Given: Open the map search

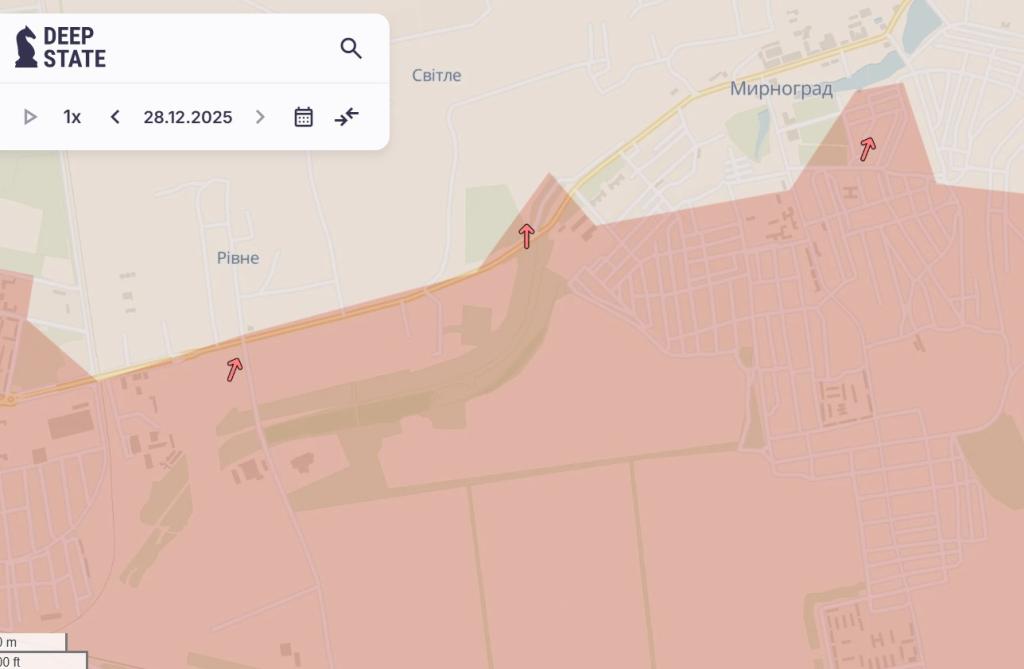Looking at the screenshot, I should (x=350, y=48).
